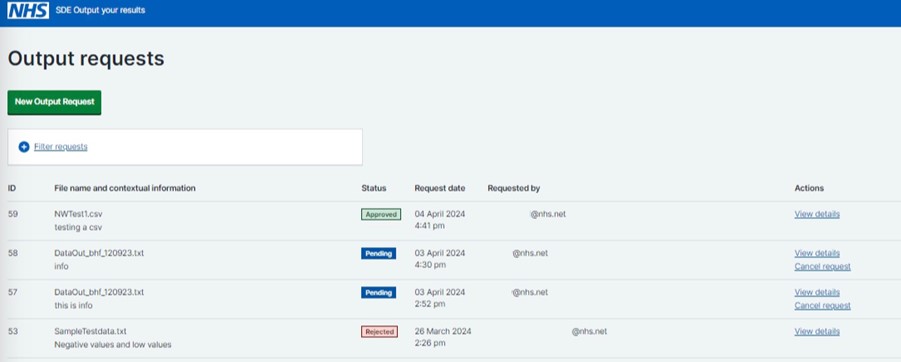Click the date 26 March 2024

tap(442, 332)
